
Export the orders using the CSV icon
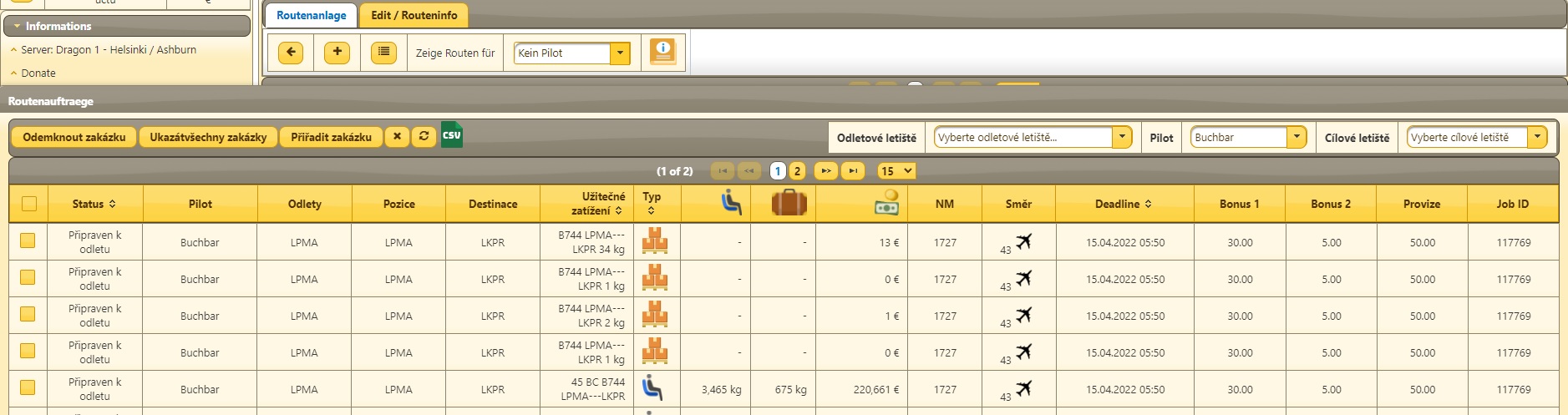click(x=451, y=136)
